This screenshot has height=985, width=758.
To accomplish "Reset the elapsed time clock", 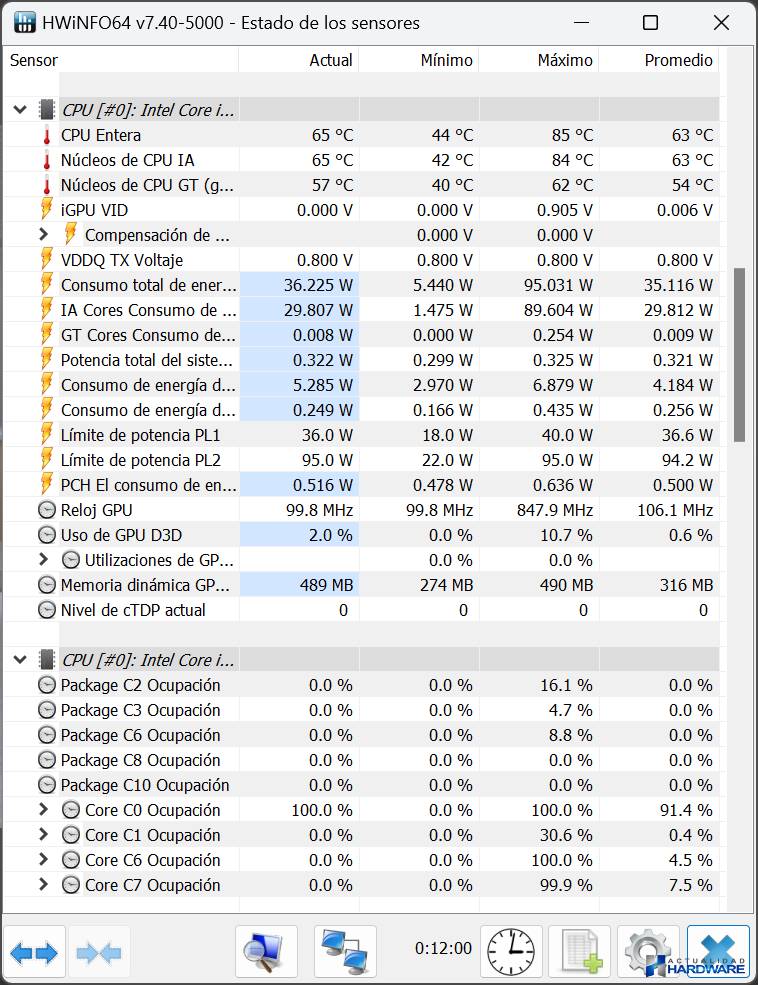I will [512, 951].
